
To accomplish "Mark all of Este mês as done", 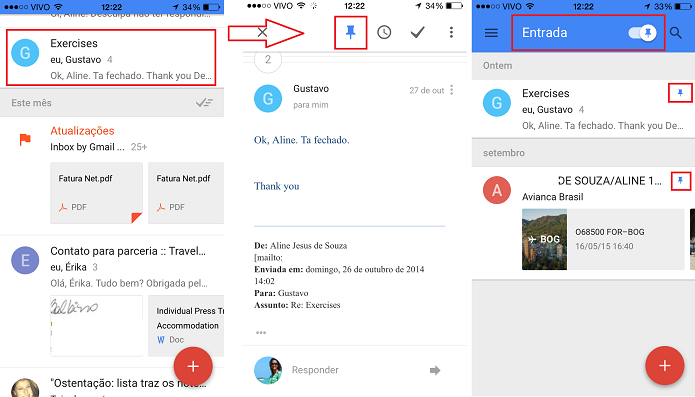I will (x=204, y=103).
